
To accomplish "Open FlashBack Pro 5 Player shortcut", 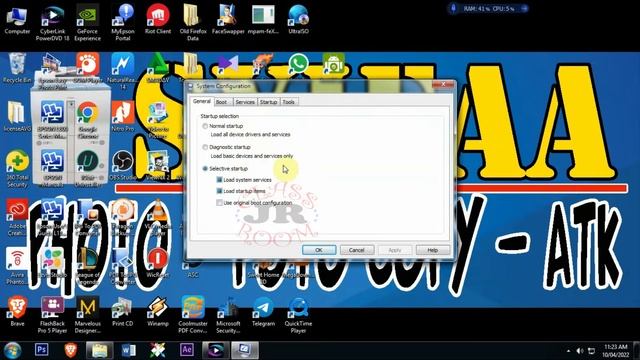I will coord(53,315).
